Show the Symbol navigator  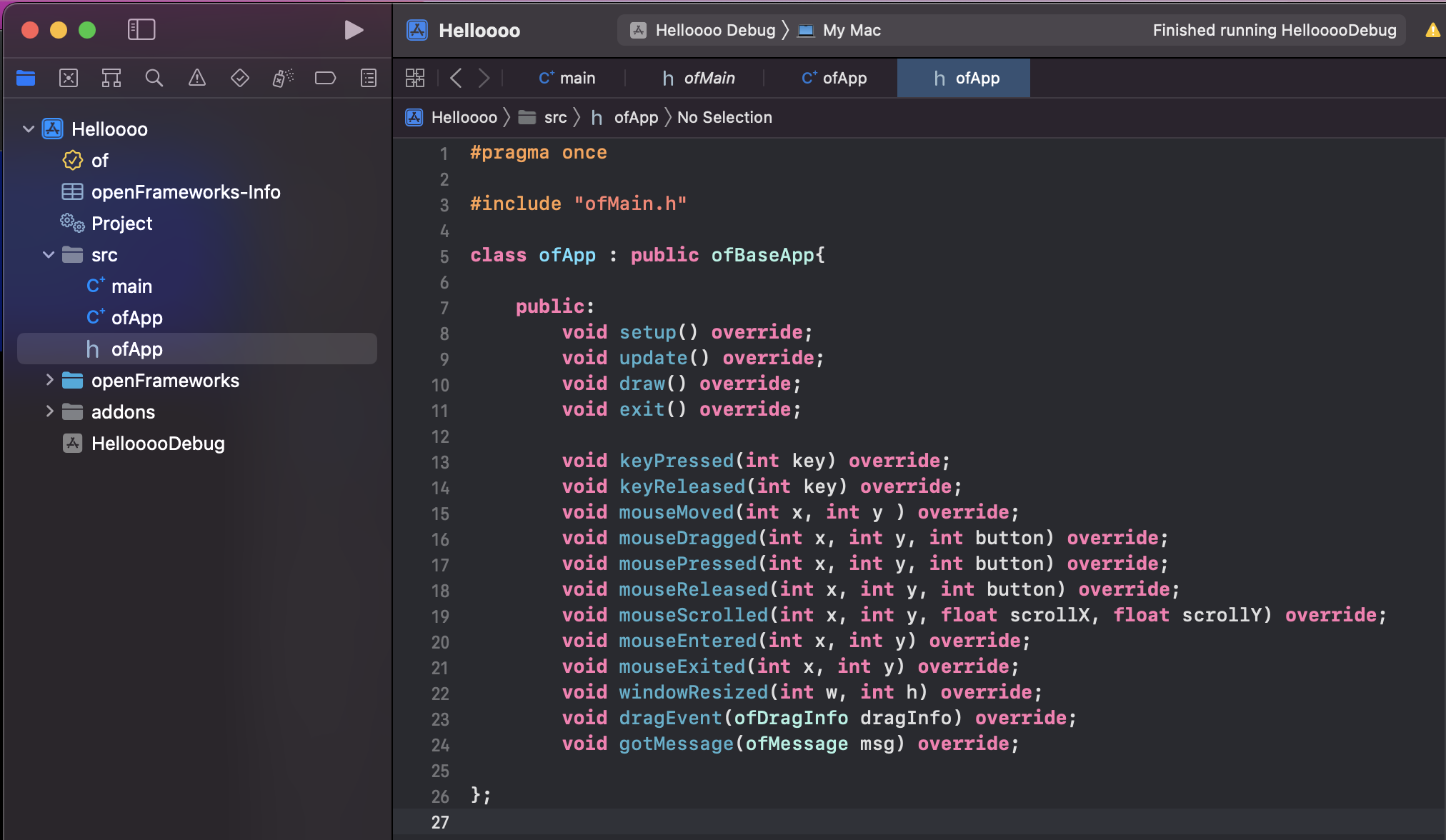pyautogui.click(x=111, y=78)
